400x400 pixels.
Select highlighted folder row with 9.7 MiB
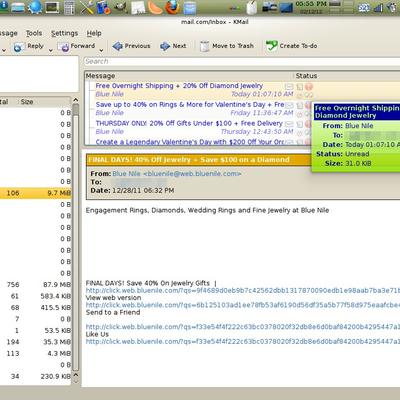[x=35, y=193]
